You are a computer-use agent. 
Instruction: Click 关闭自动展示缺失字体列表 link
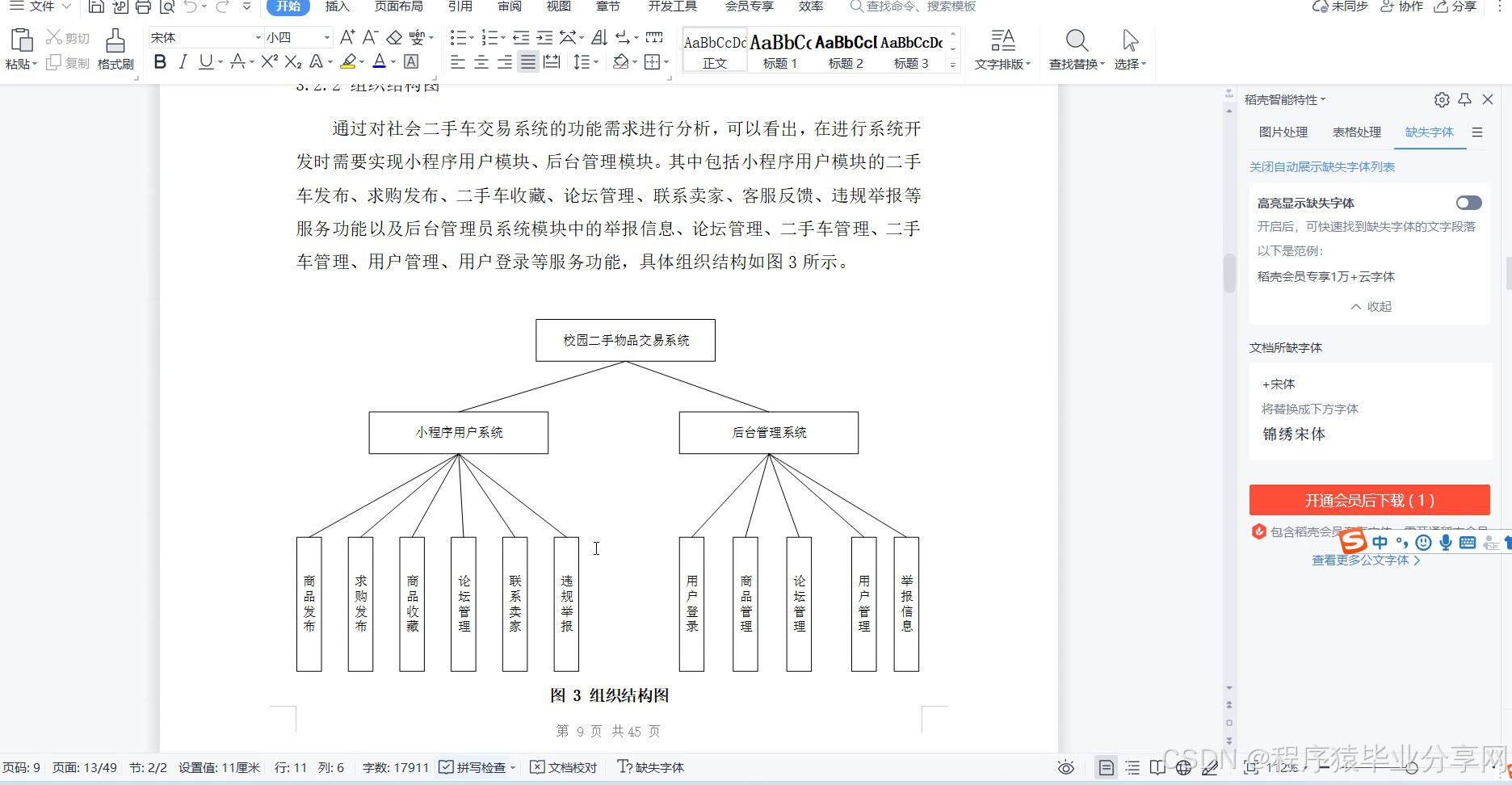1322,166
